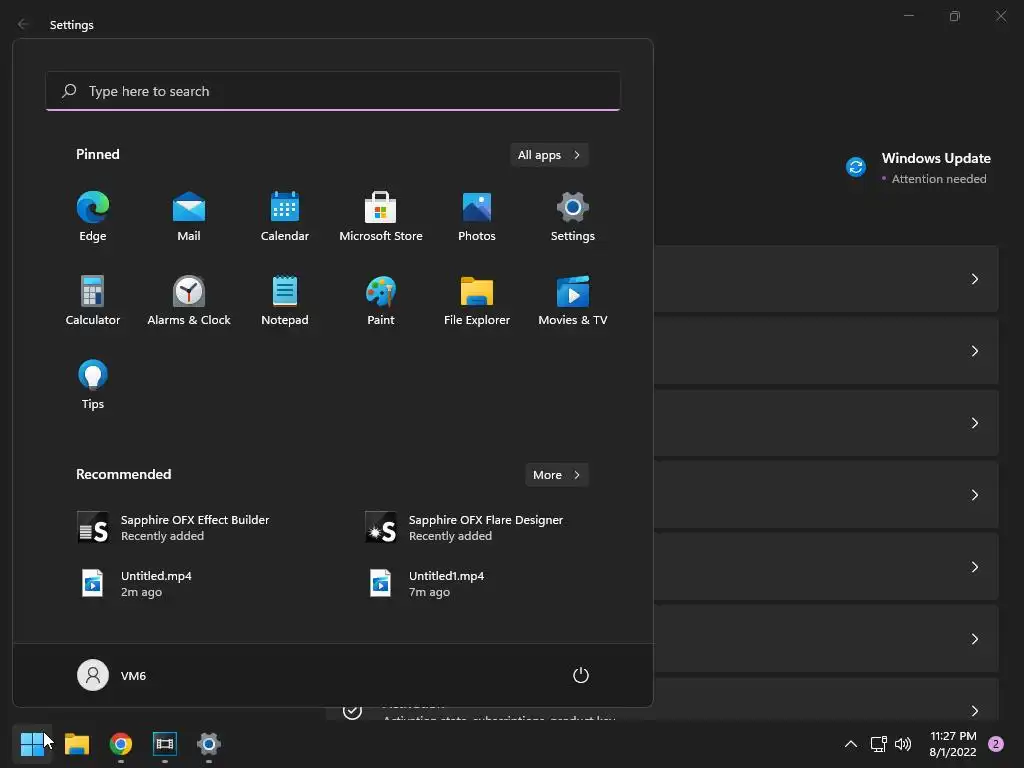
Task: Launch the Photos app
Action: [477, 217]
